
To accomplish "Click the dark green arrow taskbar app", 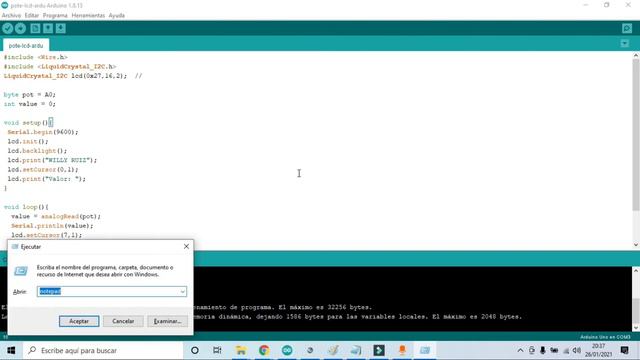I will [379, 350].
